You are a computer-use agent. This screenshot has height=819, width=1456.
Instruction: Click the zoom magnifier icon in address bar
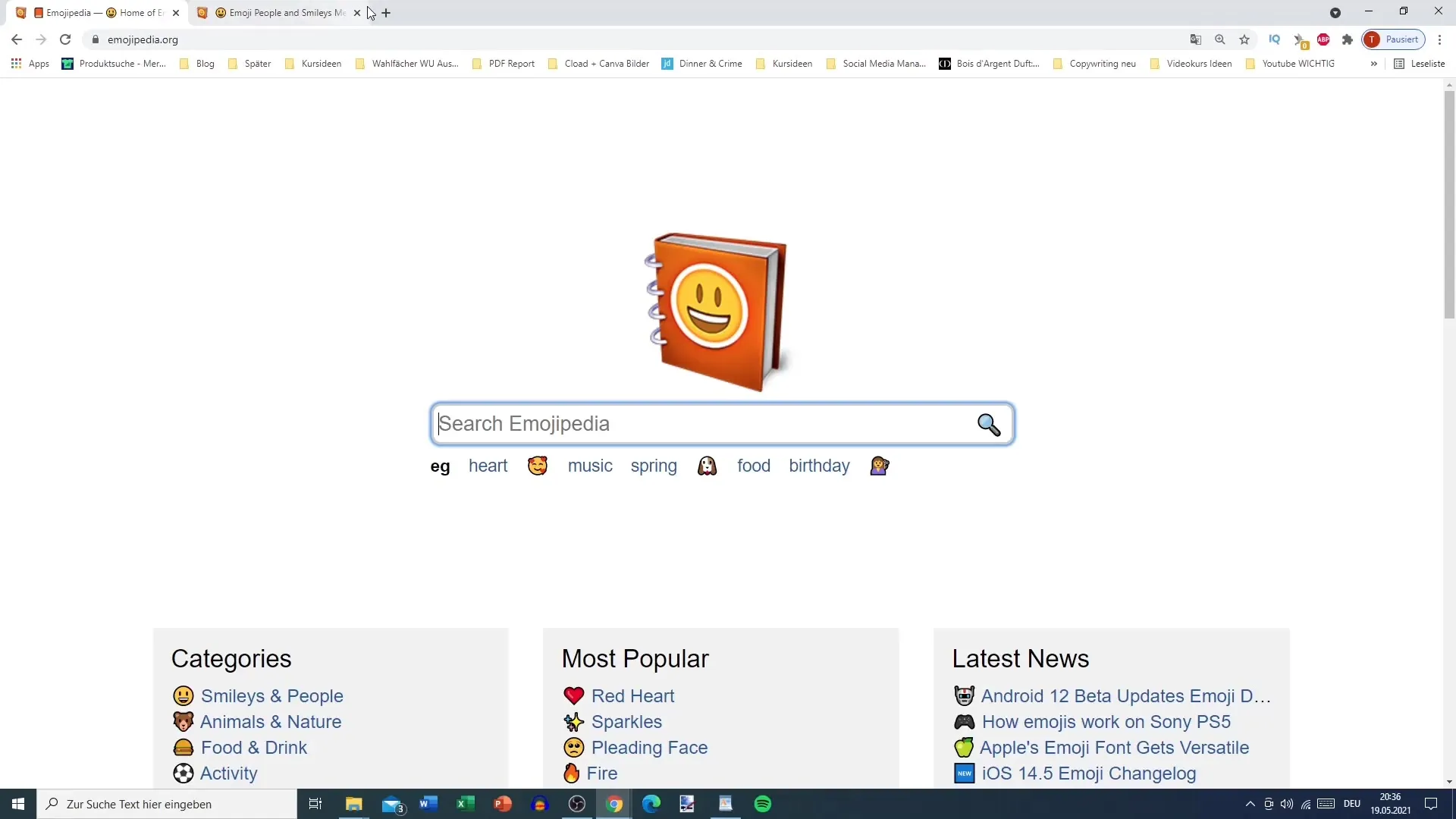[1220, 39]
